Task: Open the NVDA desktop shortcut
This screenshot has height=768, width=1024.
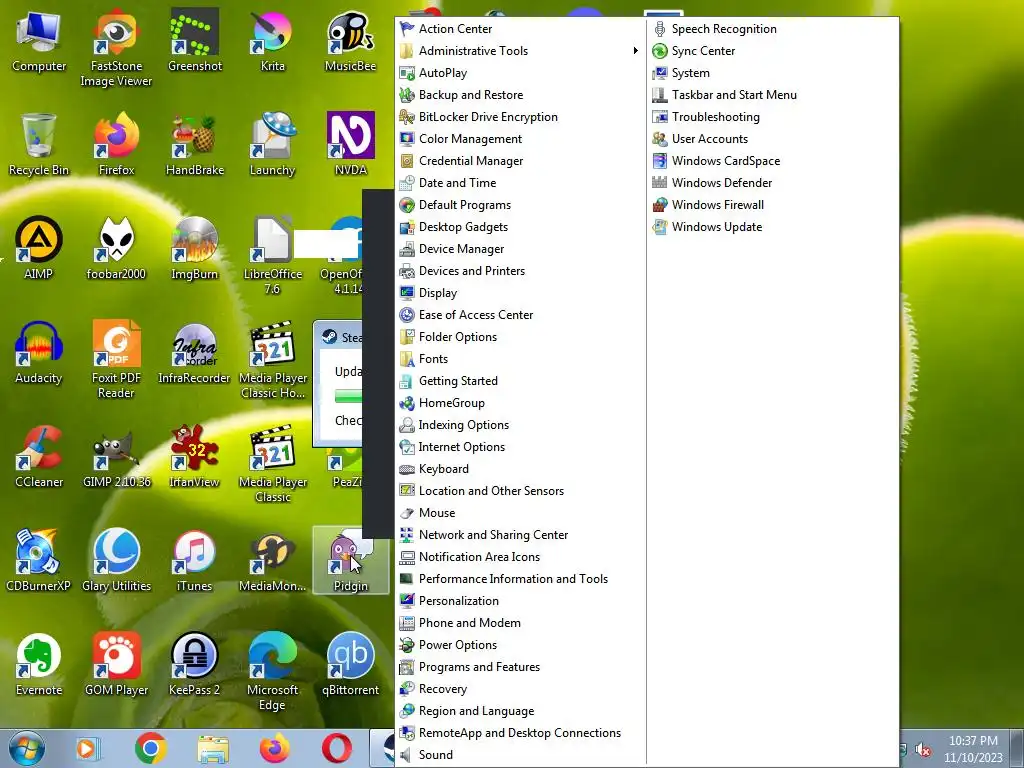Action: 351,145
